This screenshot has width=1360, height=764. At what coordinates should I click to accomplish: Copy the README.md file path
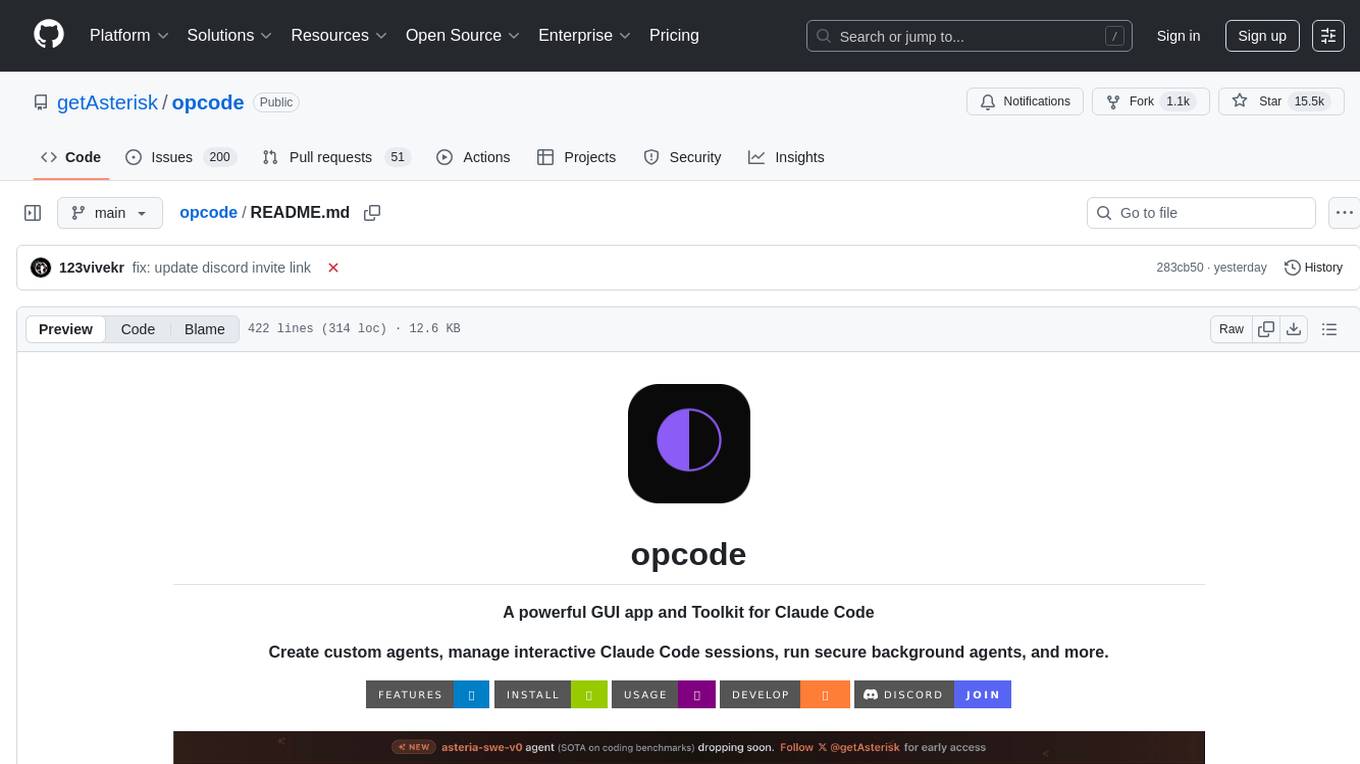372,213
